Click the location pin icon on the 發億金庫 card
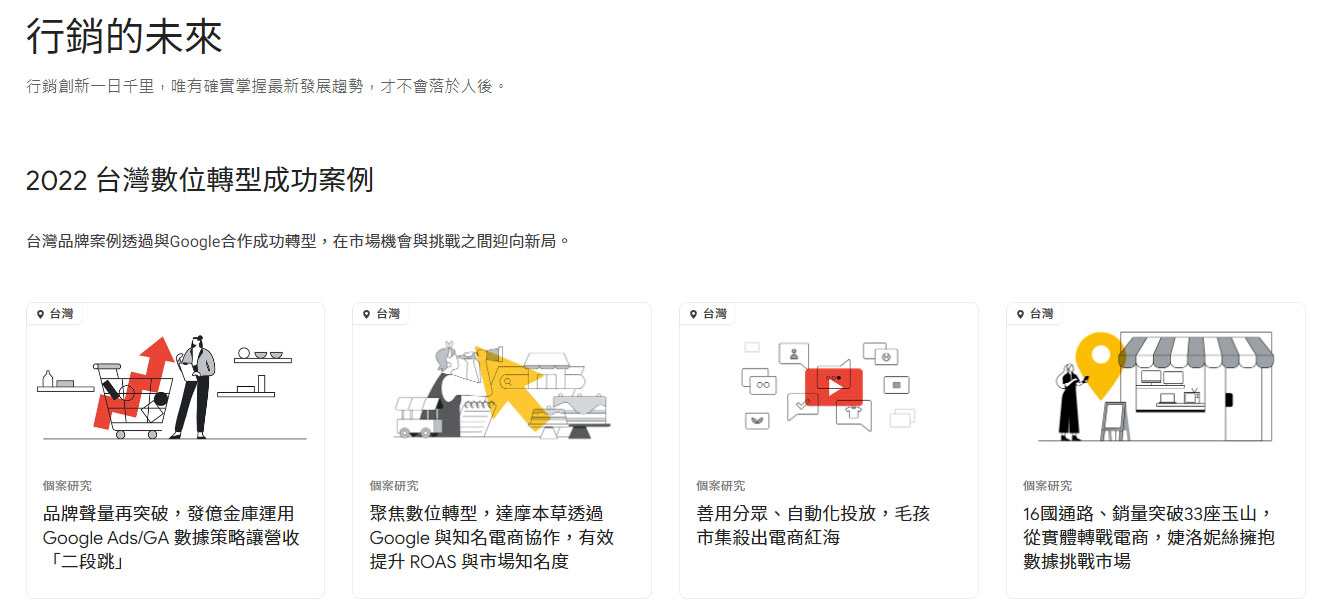 [40, 314]
